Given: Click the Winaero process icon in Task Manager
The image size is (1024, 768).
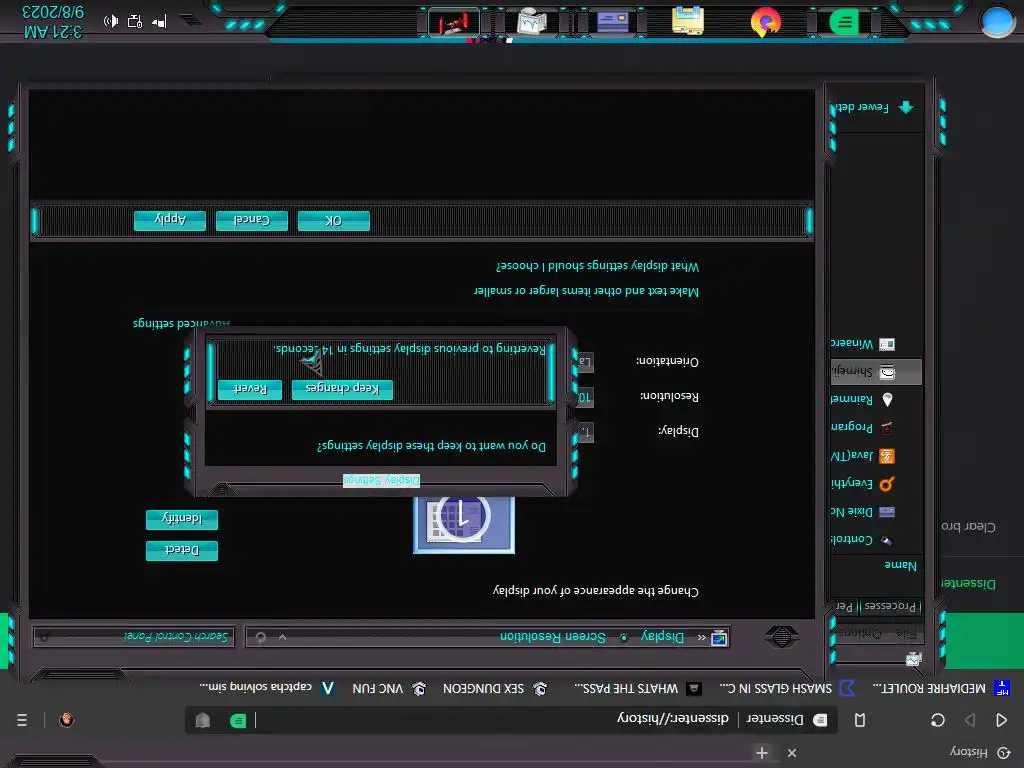Looking at the screenshot, I should [x=887, y=344].
